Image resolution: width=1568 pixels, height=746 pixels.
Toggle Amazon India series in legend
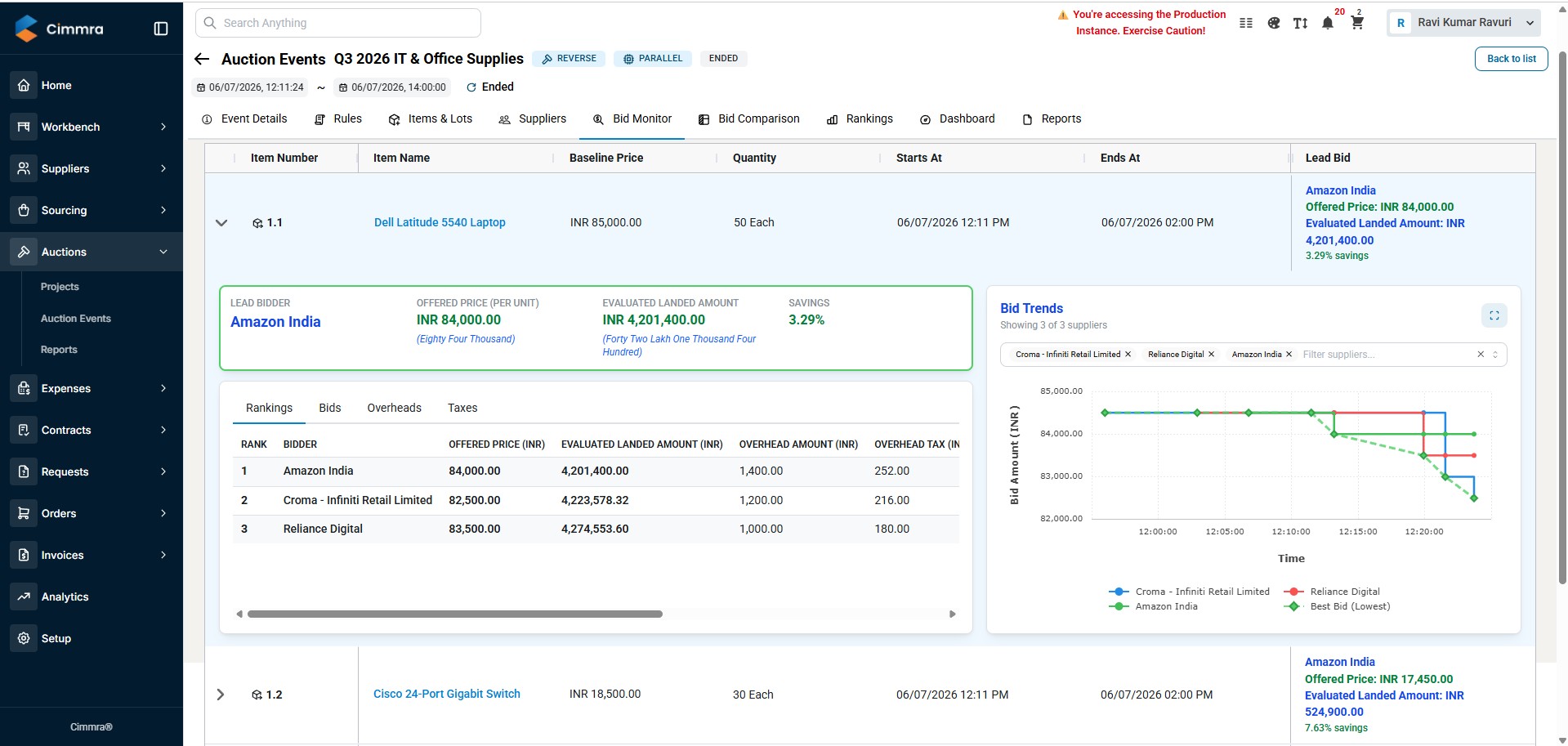(x=1153, y=606)
